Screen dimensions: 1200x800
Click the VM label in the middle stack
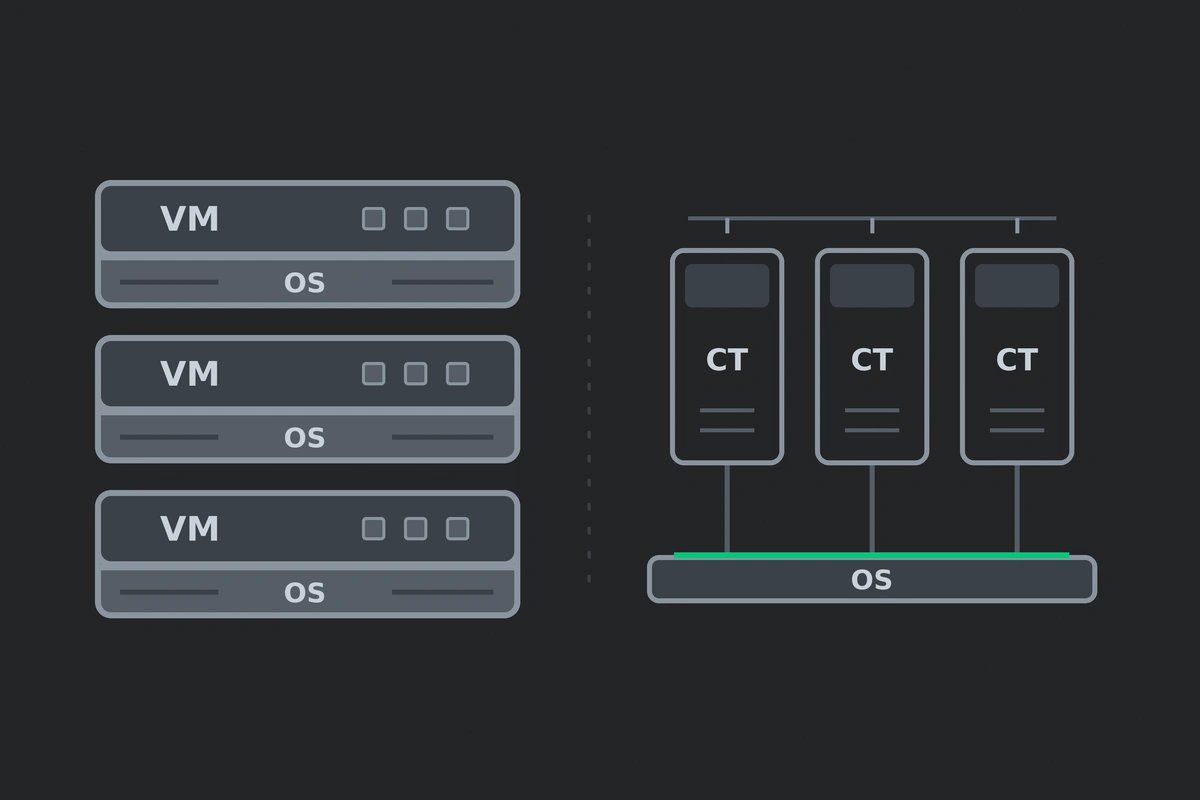point(190,374)
